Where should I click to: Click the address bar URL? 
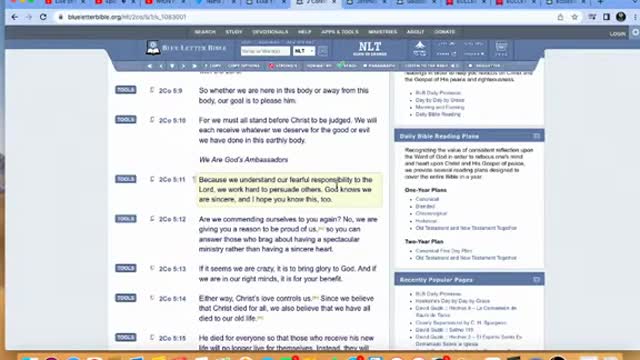[x=127, y=17]
